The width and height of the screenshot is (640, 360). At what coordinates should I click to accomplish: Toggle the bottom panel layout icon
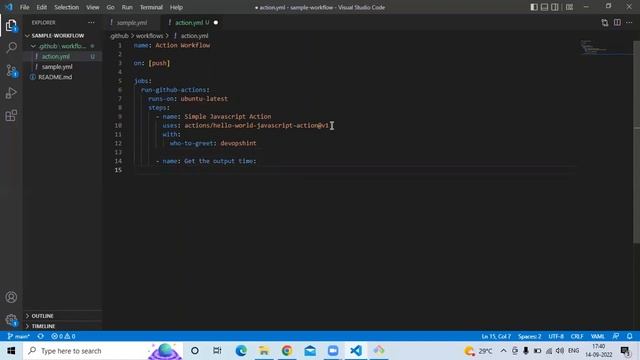(544, 7)
